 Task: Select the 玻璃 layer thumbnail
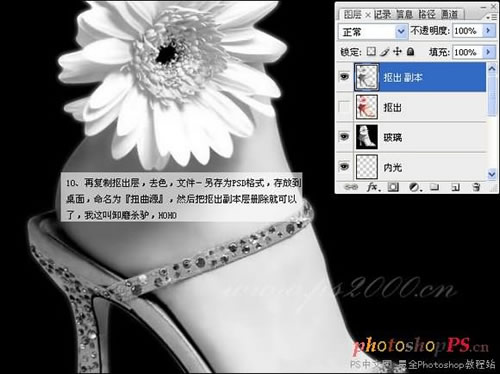click(x=367, y=137)
